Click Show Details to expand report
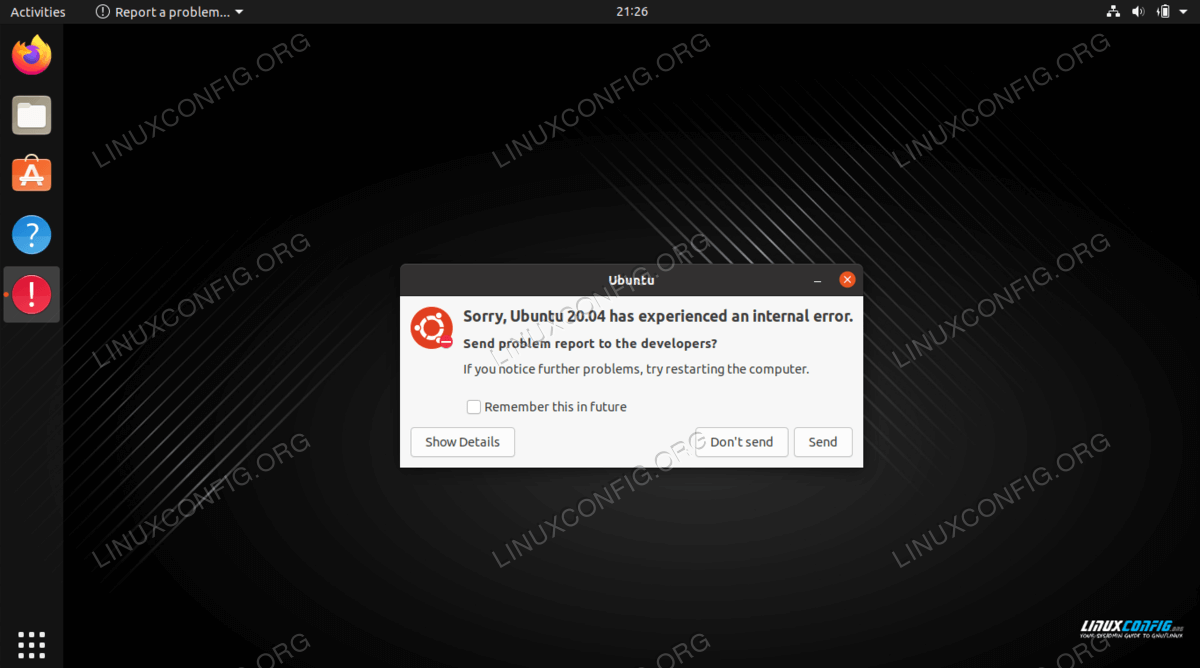 click(462, 442)
